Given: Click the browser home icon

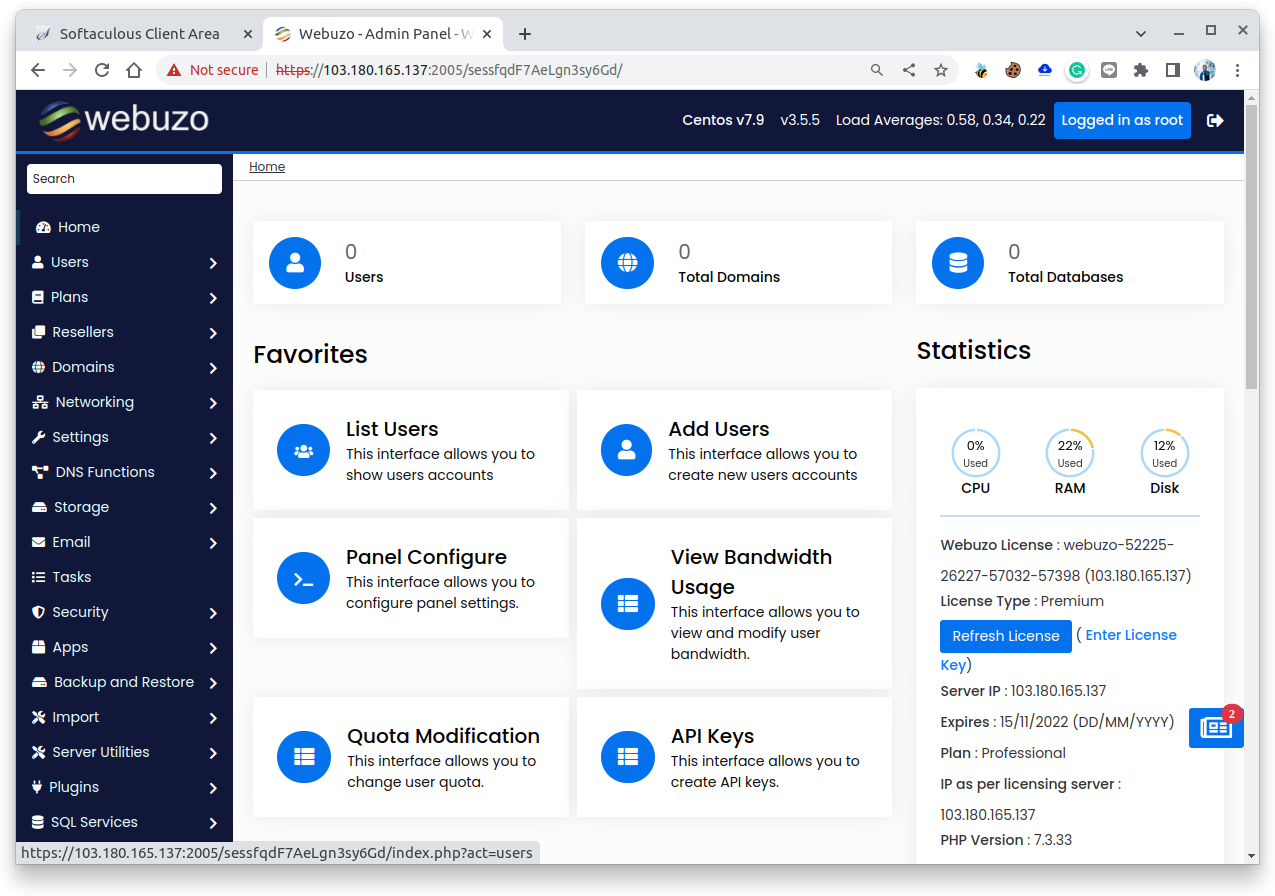Looking at the screenshot, I should coord(134,70).
